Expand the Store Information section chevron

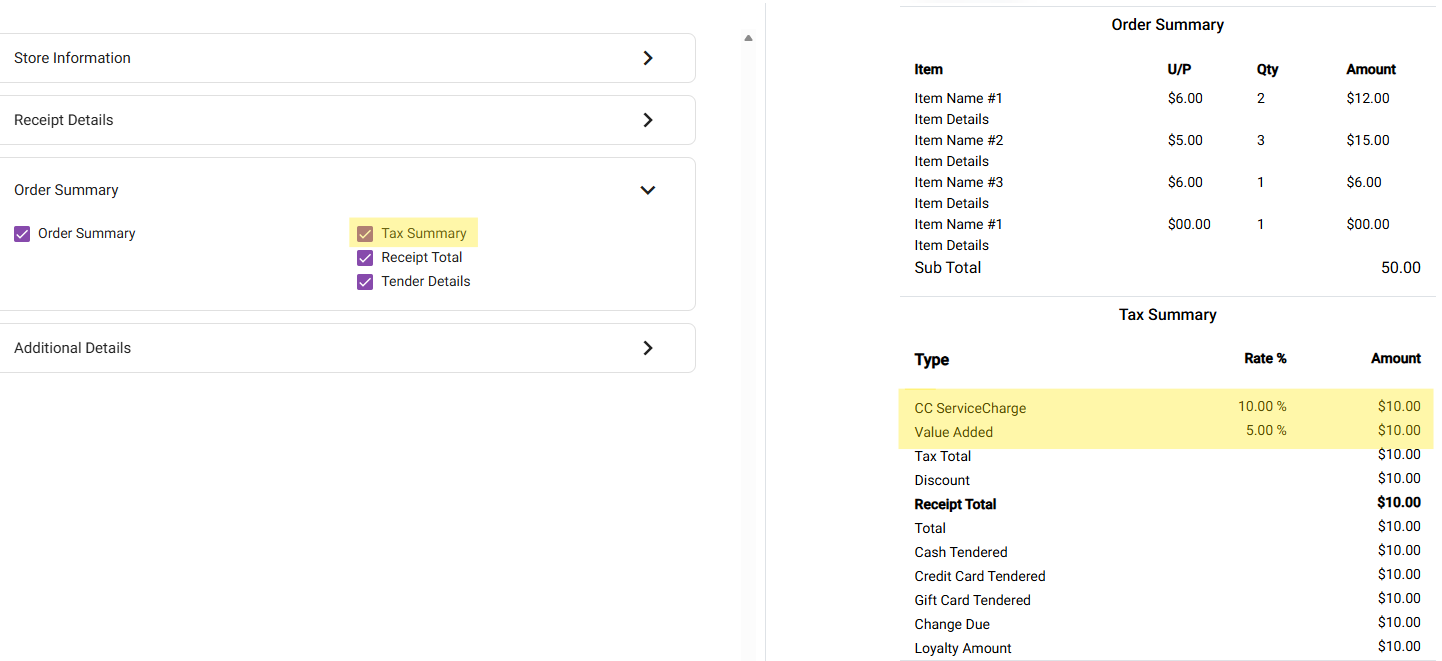tap(648, 58)
